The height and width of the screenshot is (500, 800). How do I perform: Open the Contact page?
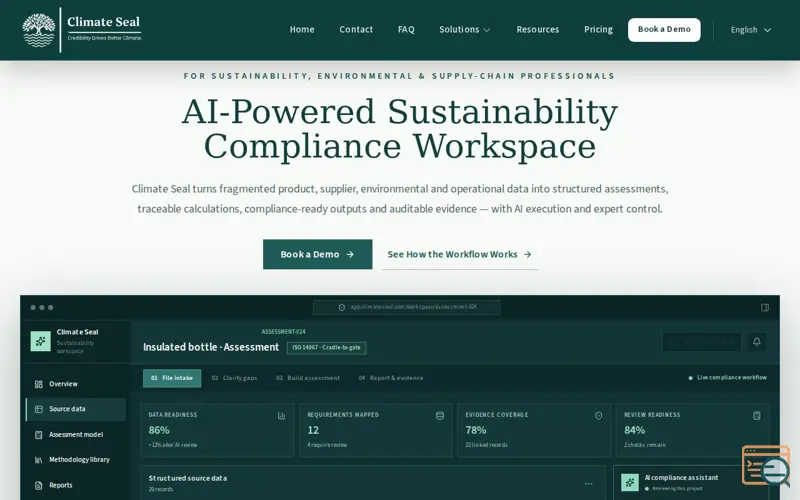click(x=356, y=30)
